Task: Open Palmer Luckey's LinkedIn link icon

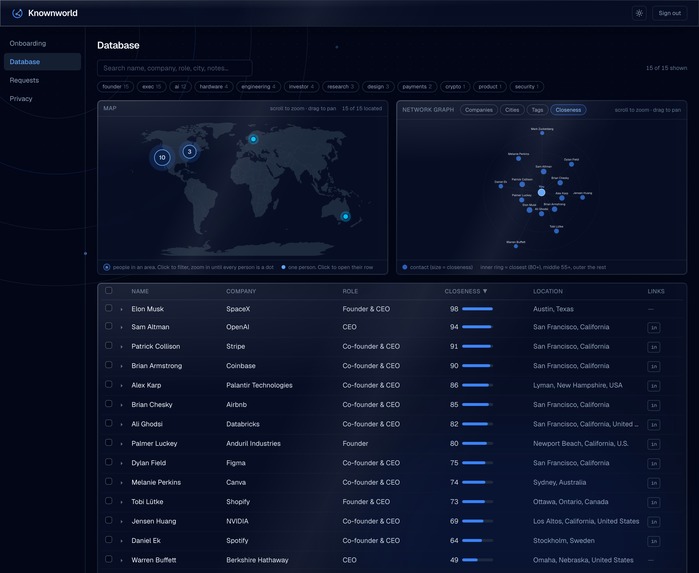Action: 654,444
